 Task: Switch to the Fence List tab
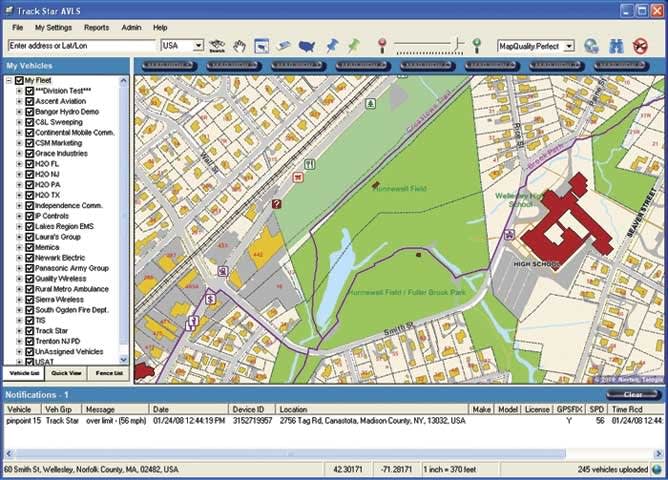pos(108,373)
